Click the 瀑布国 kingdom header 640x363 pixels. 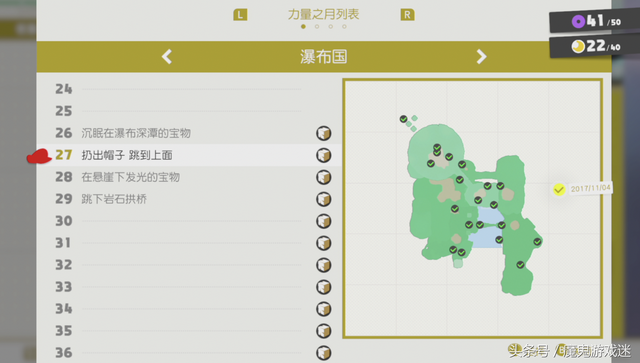324,56
